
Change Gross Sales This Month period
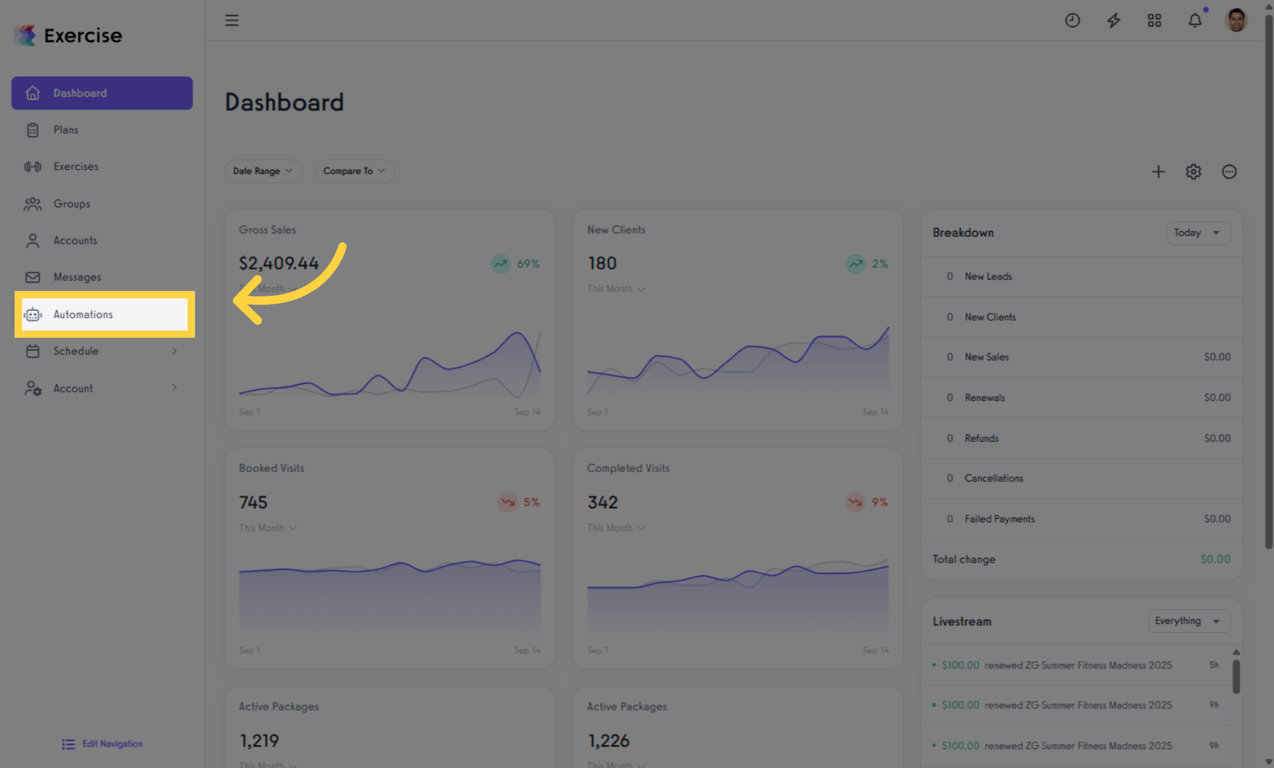click(268, 289)
